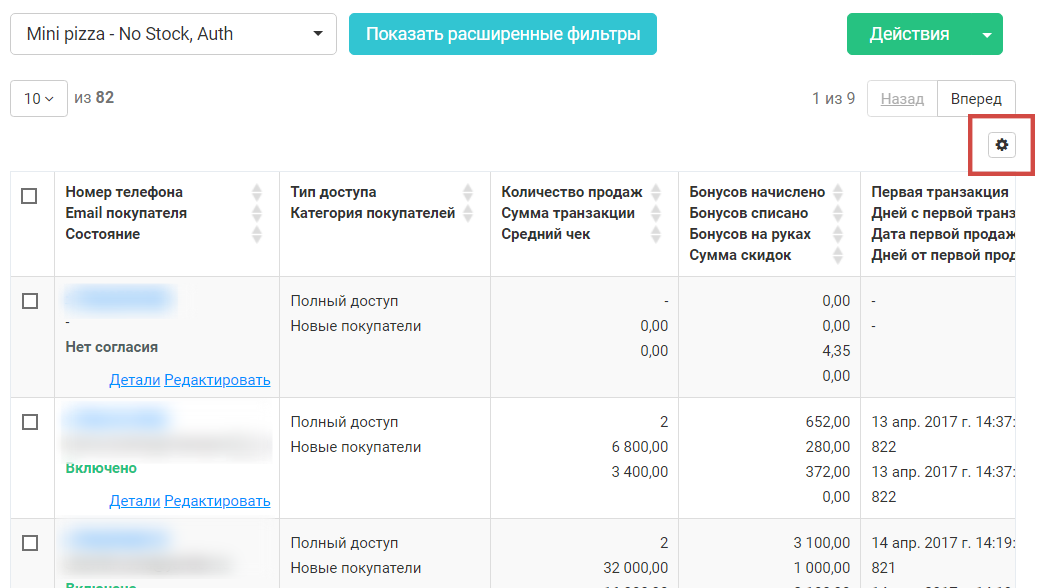Expand the Действия dropdown arrow
The width and height of the screenshot is (1037, 588).
[986, 34]
